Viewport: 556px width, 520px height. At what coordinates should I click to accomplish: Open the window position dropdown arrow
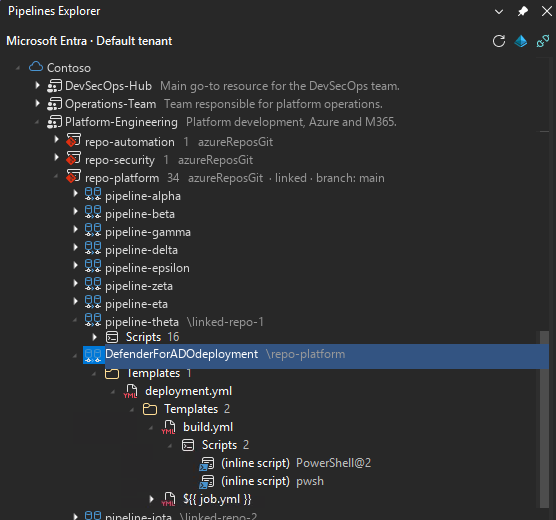tap(499, 12)
